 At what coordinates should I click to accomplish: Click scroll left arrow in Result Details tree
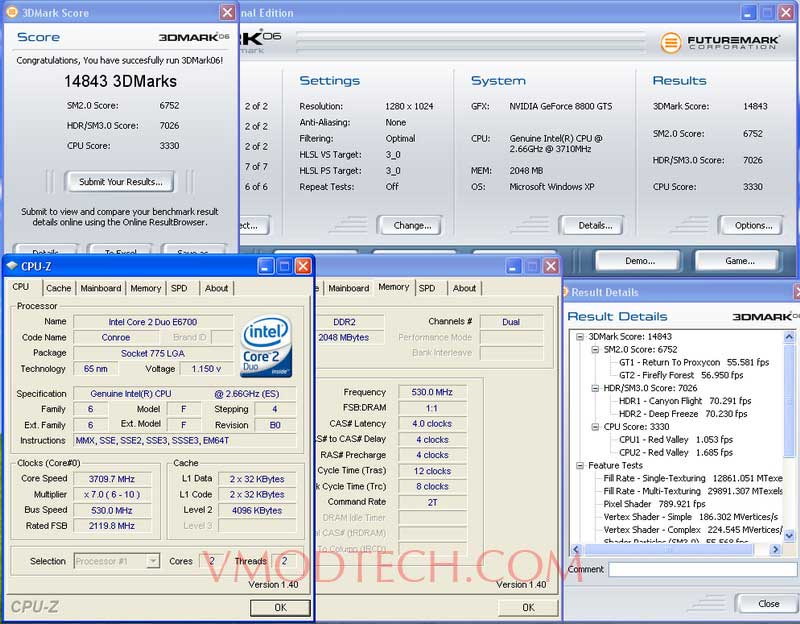point(576,550)
